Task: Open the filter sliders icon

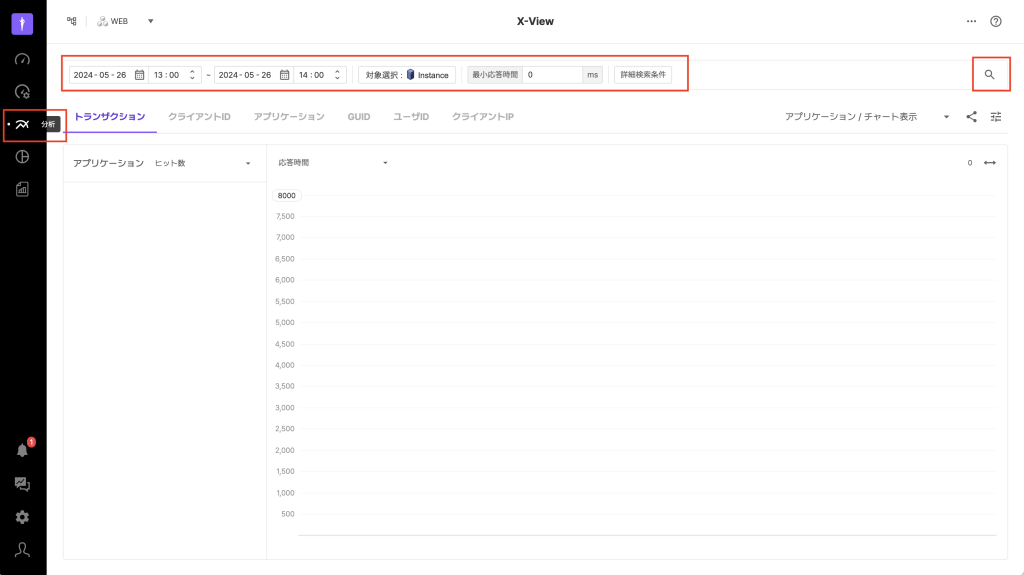Action: (x=995, y=117)
